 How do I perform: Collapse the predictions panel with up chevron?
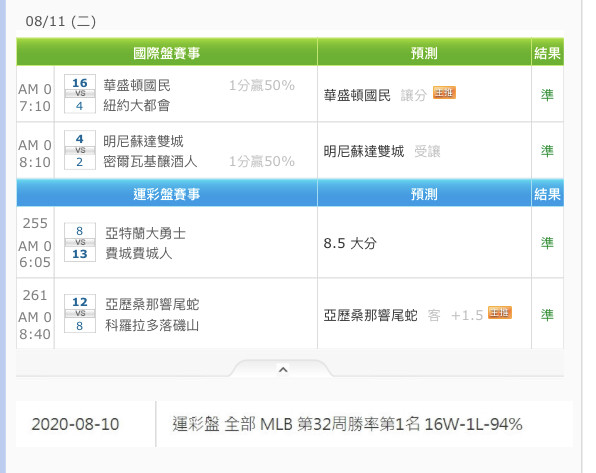tap(283, 369)
